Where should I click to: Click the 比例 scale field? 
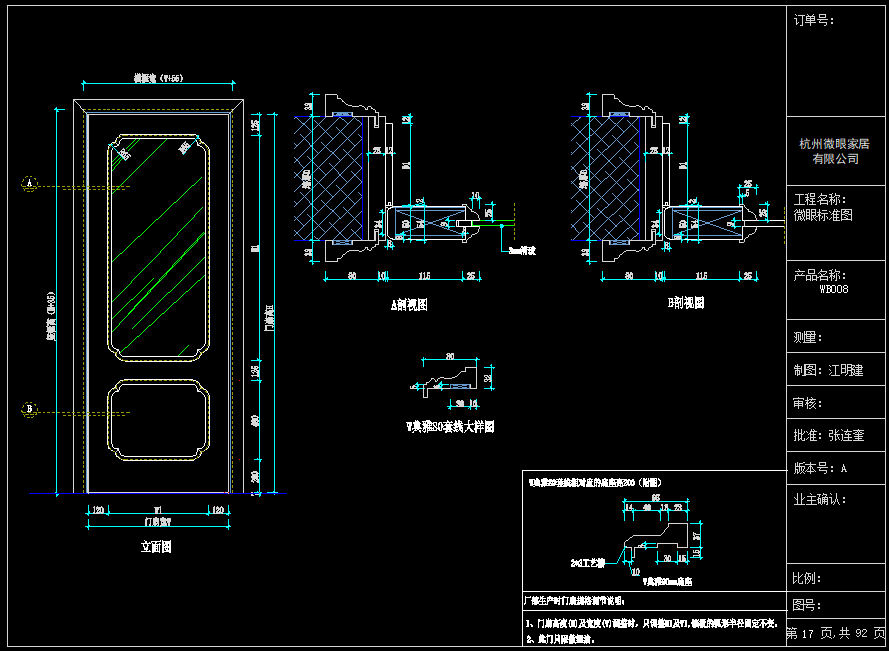[x=837, y=578]
